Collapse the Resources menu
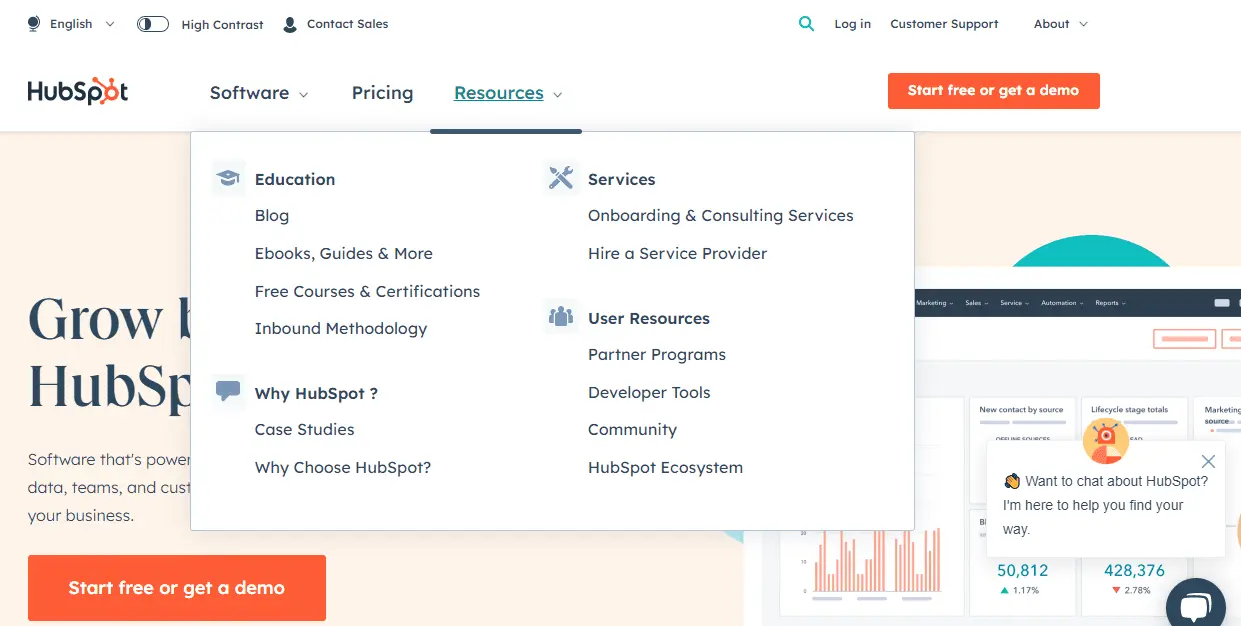Viewport: 1241px width, 626px height. tap(508, 93)
